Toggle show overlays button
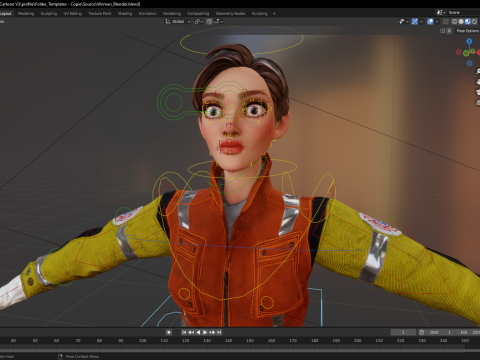Screen dimensions: 480x360 point(430,21)
